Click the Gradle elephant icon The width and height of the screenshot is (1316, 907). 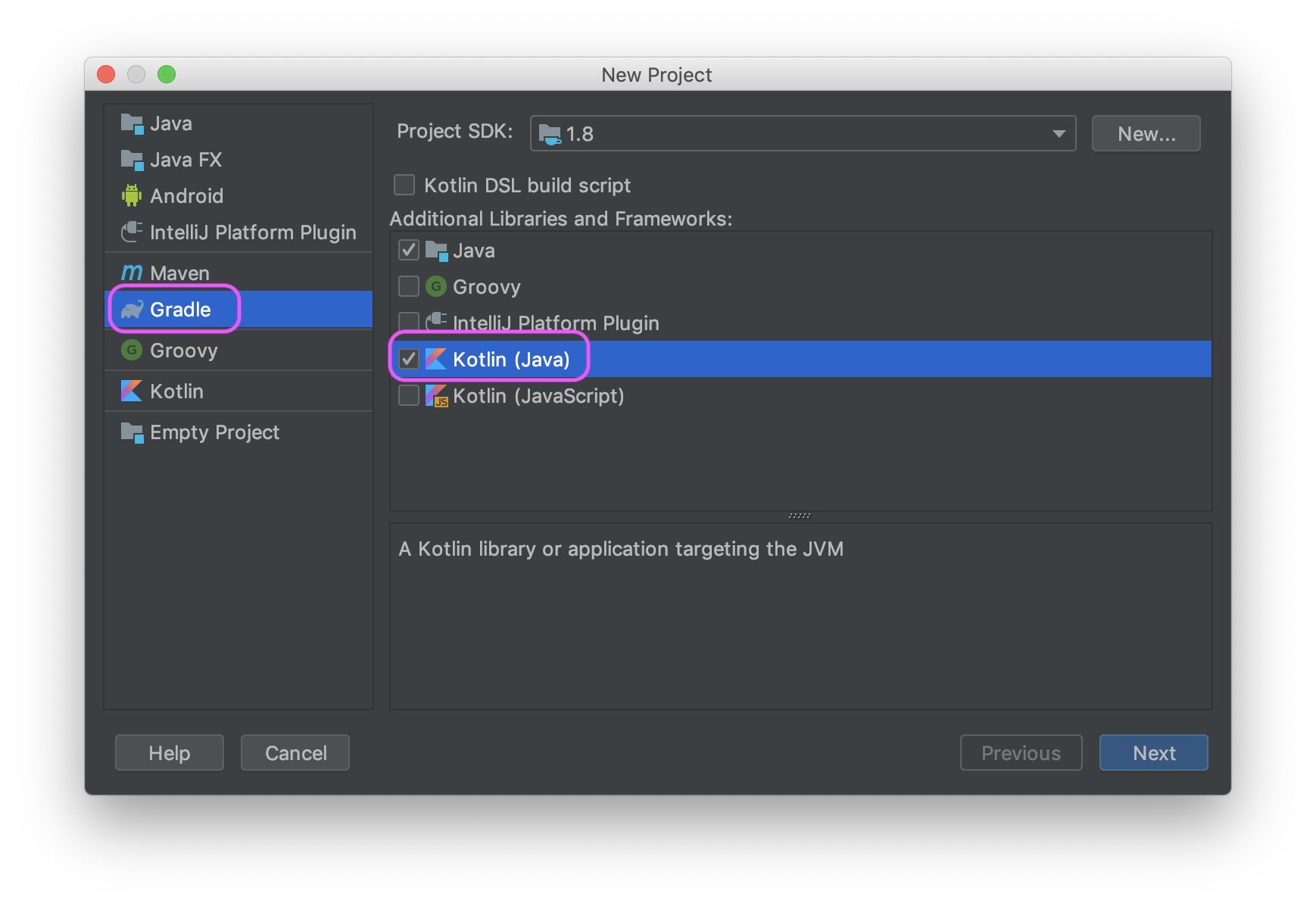pyautogui.click(x=132, y=310)
